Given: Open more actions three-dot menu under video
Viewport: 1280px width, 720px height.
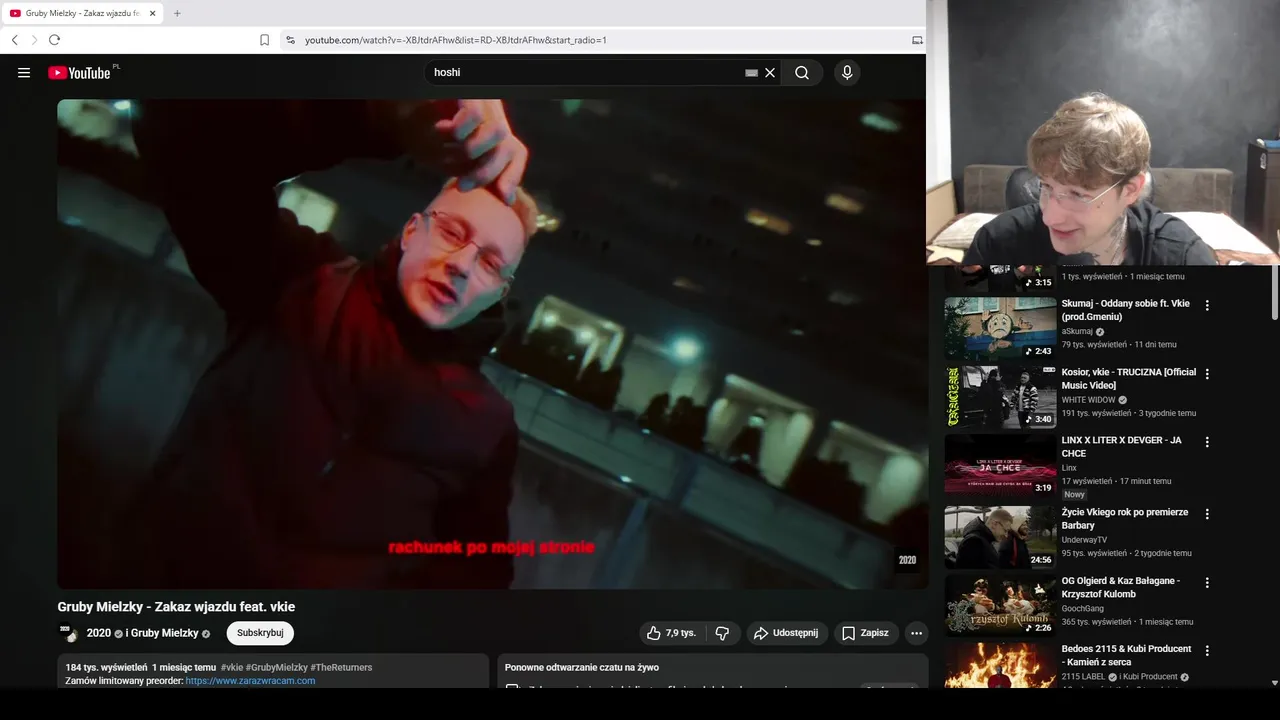Looking at the screenshot, I should (916, 633).
